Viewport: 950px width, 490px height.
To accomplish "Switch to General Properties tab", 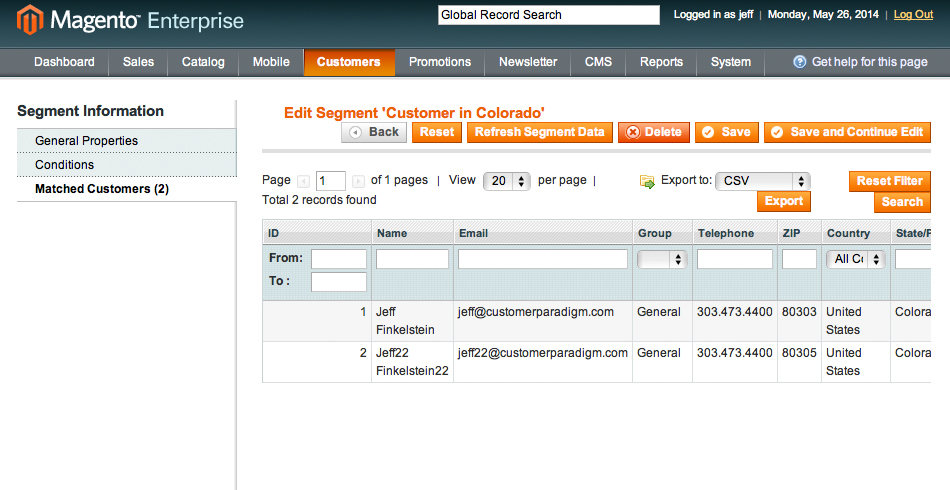I will coord(127,141).
